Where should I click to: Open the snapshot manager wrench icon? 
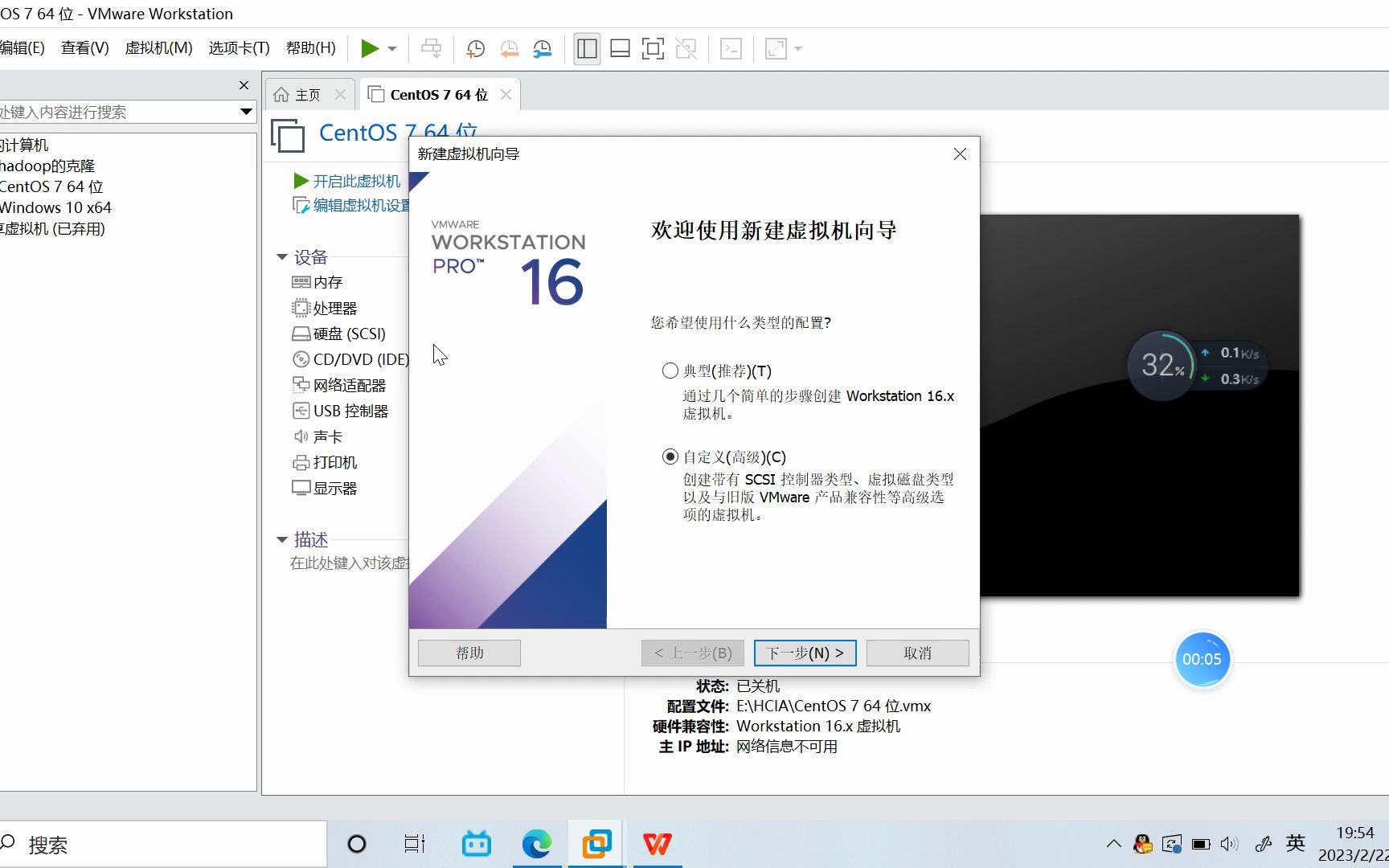click(543, 49)
